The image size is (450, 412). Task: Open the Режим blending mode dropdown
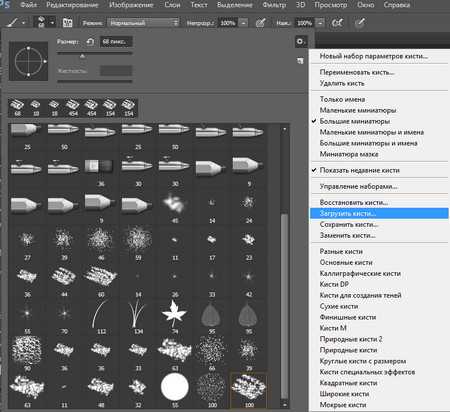click(143, 23)
